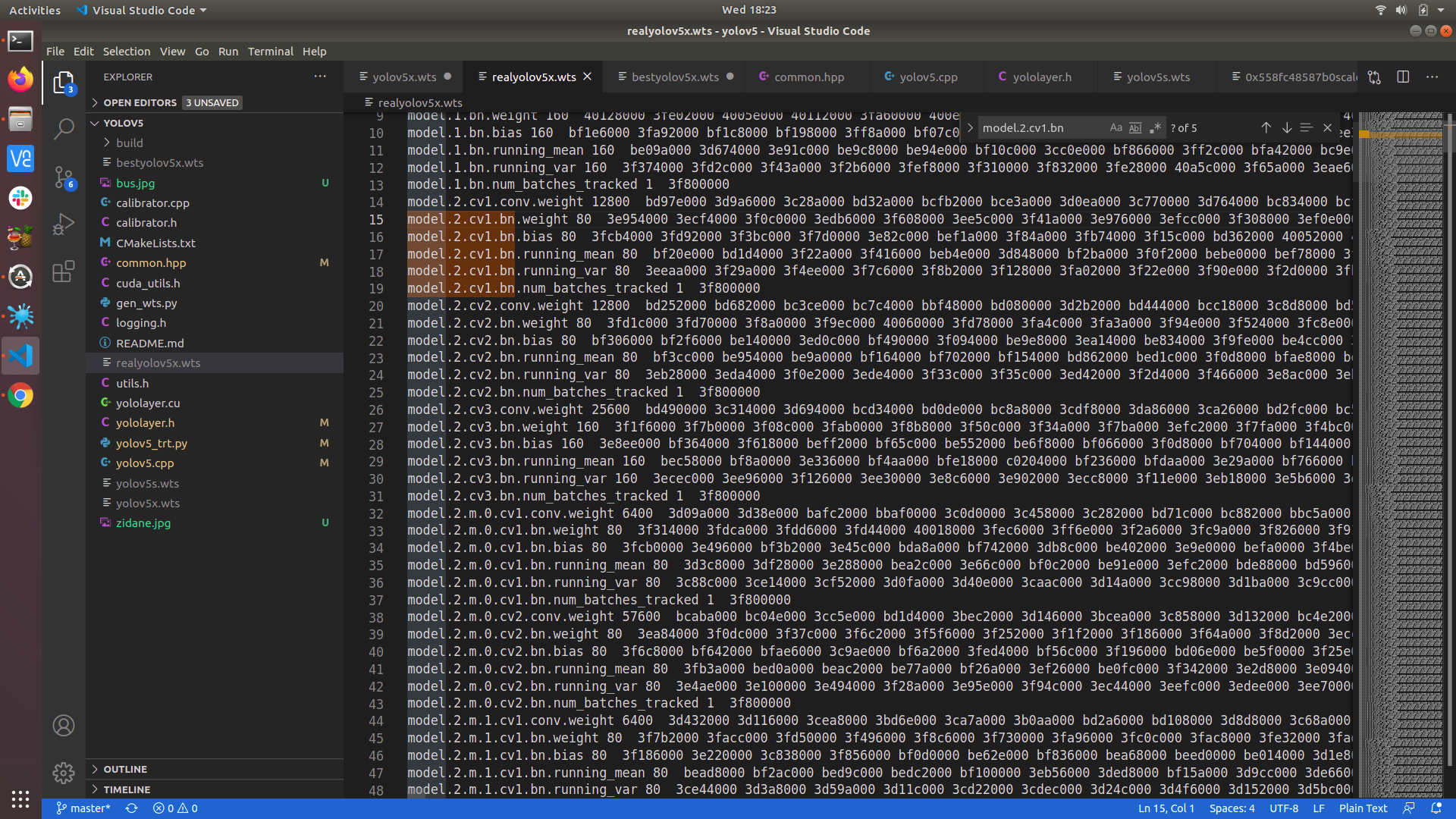Open the Accounts icon
The width and height of the screenshot is (1456, 819).
click(x=64, y=726)
